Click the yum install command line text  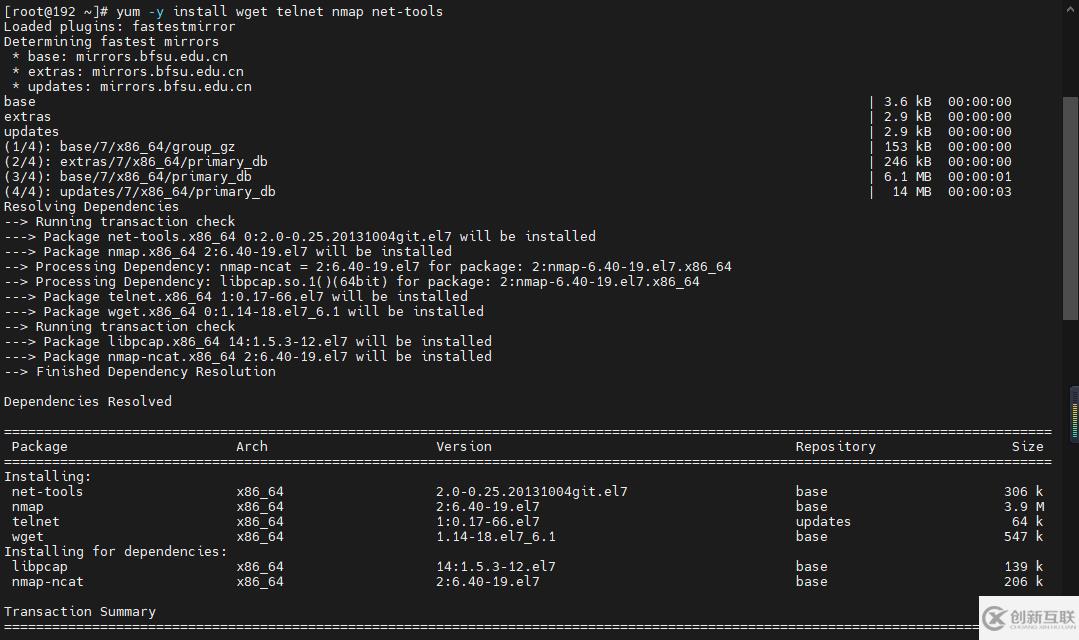point(279,11)
